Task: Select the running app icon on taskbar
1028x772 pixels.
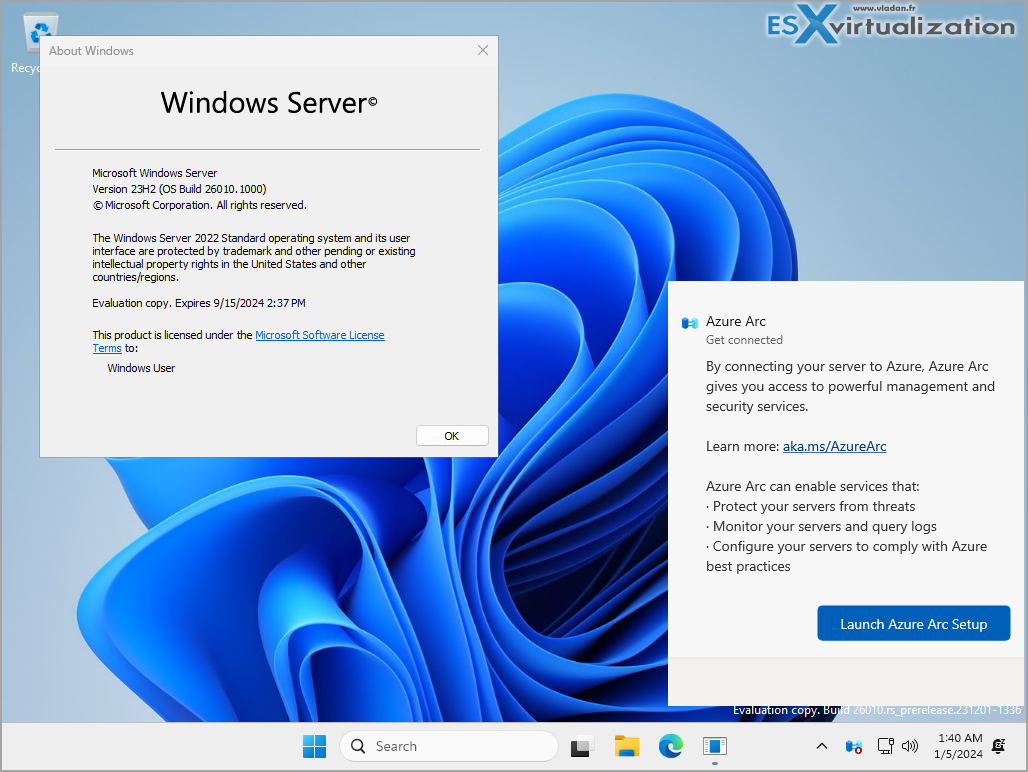Action: pyautogui.click(x=715, y=746)
